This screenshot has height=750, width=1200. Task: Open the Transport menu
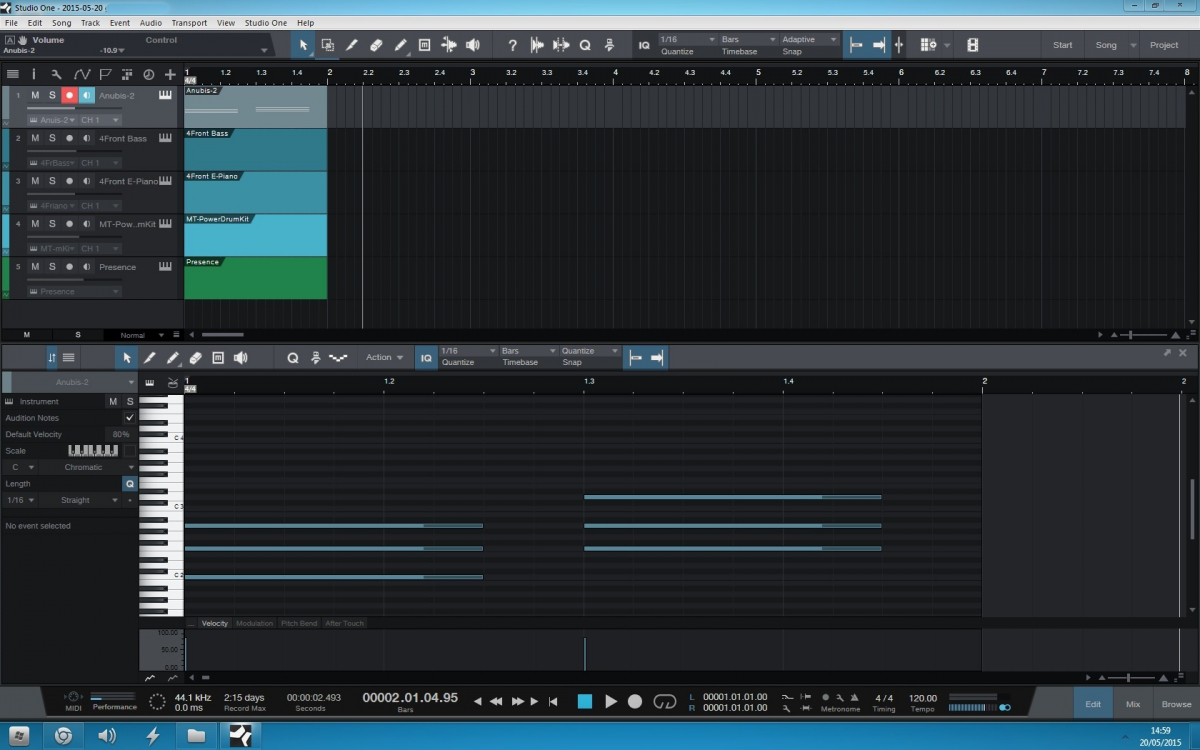point(189,22)
